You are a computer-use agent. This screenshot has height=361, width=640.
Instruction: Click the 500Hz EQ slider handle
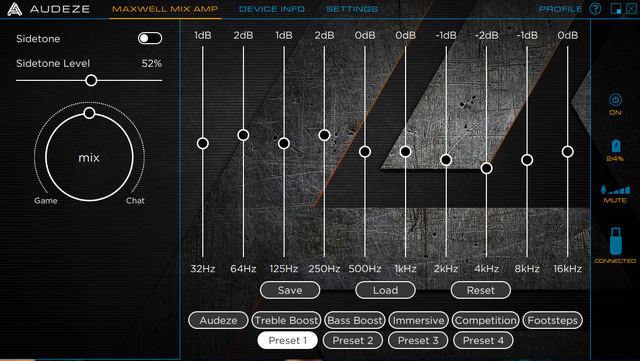364,152
